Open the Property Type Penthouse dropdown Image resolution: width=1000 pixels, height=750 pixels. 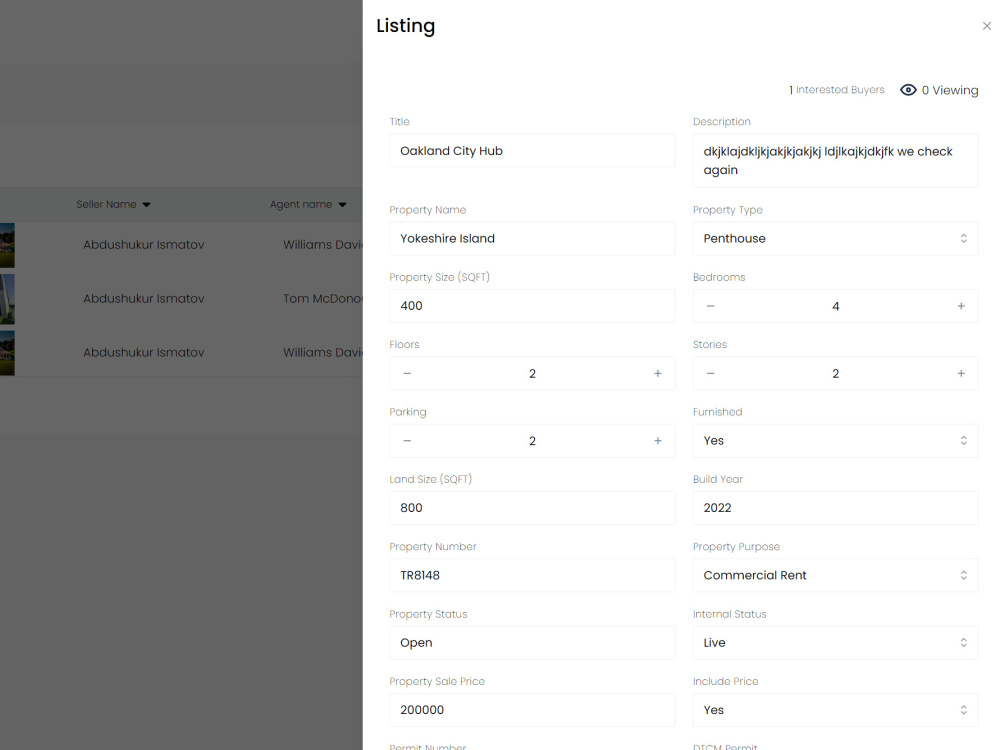(x=835, y=239)
